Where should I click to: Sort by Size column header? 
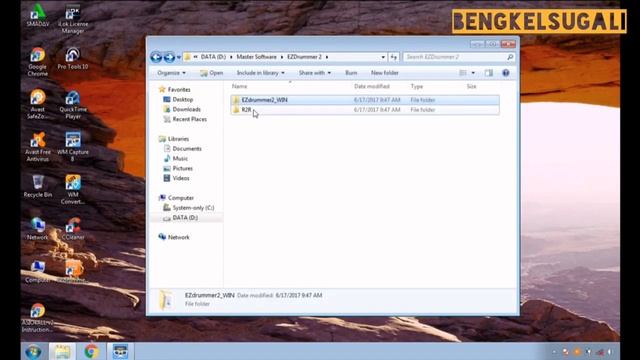point(471,87)
